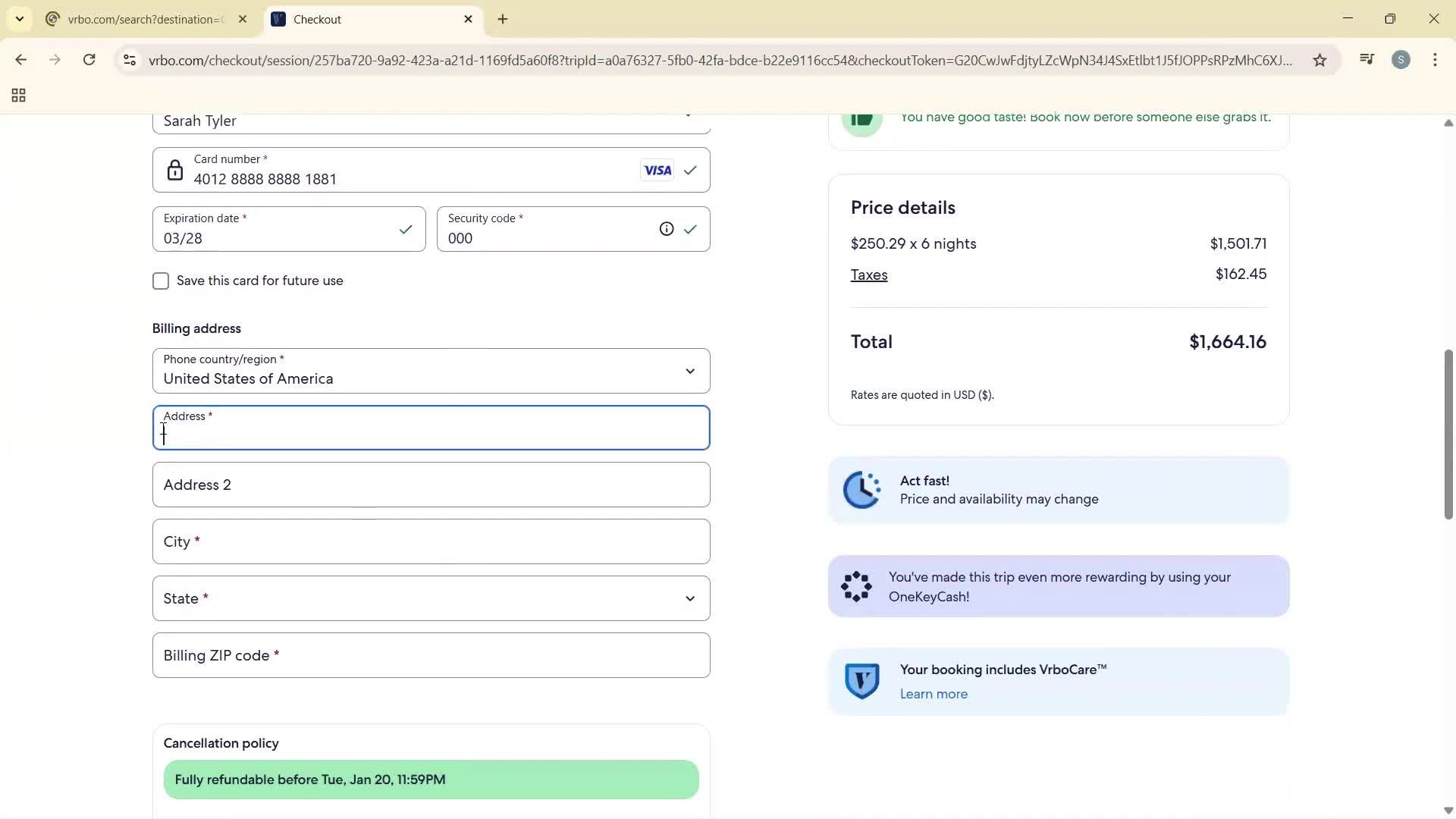Enable Save this card for future use
Image resolution: width=1456 pixels, height=819 pixels.
160,281
